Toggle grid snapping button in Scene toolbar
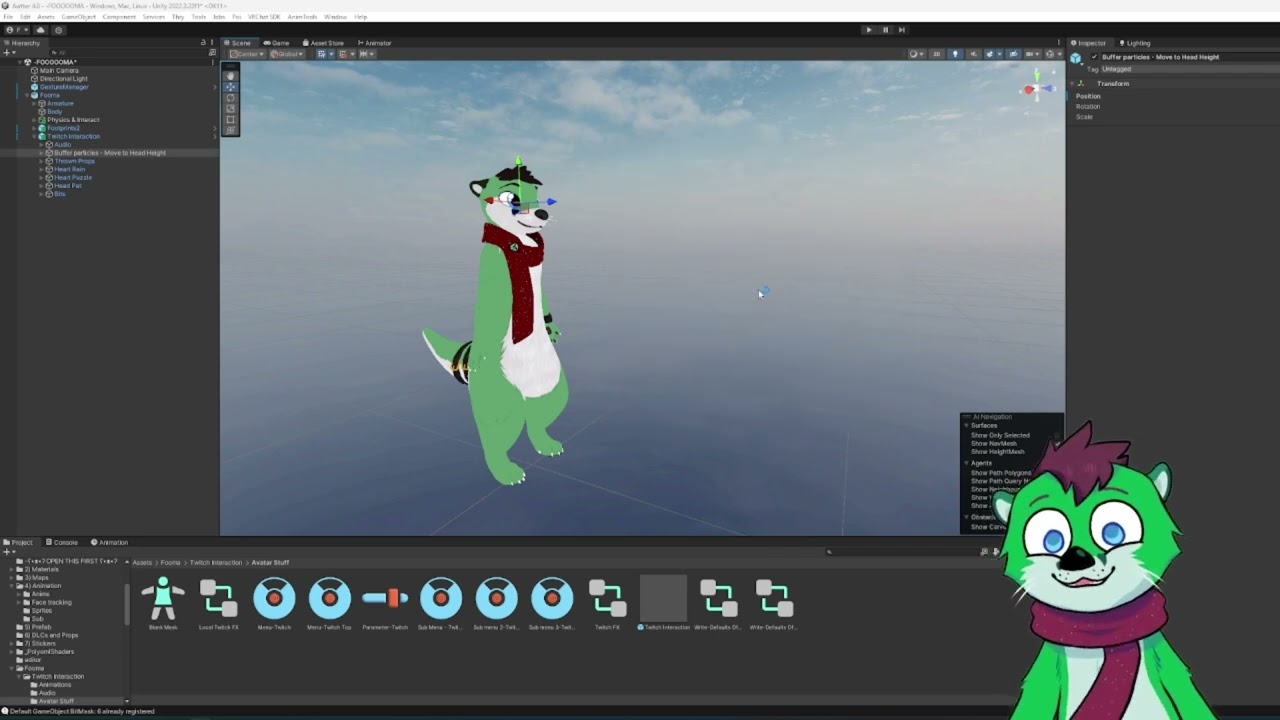 324,54
